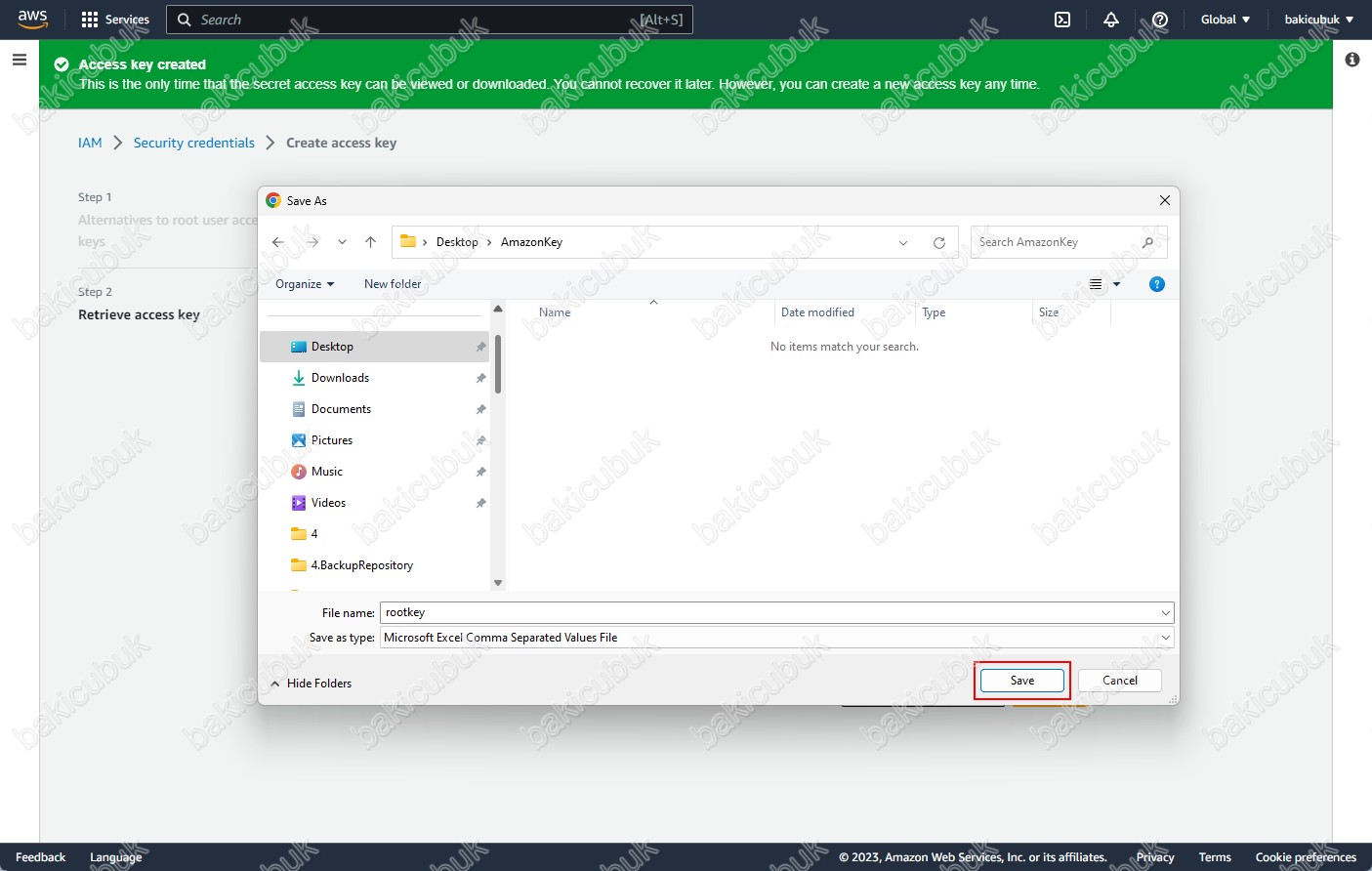The width and height of the screenshot is (1372, 871).
Task: Open the Global region selector
Action: [1226, 20]
